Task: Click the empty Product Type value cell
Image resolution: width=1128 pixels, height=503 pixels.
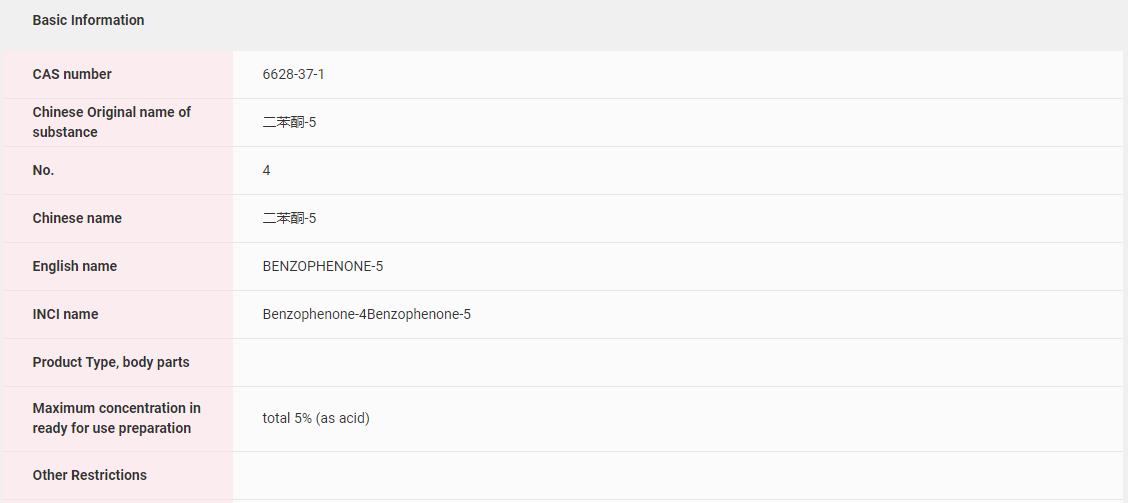Action: click(x=676, y=362)
